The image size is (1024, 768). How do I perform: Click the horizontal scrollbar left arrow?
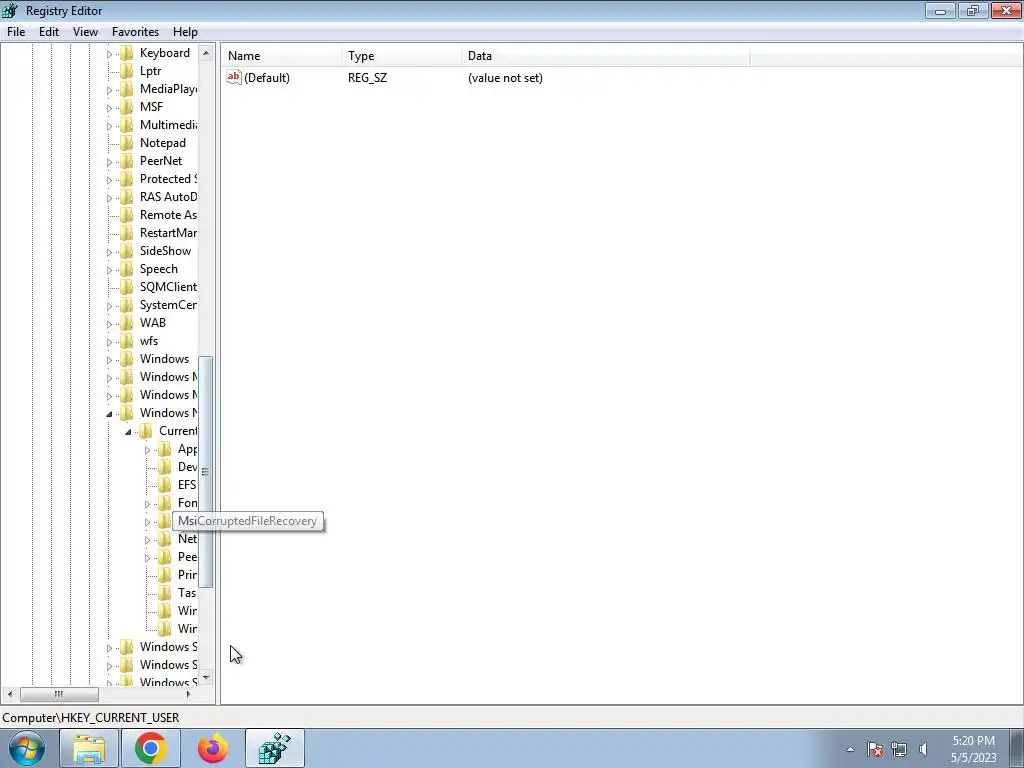click(x=9, y=694)
